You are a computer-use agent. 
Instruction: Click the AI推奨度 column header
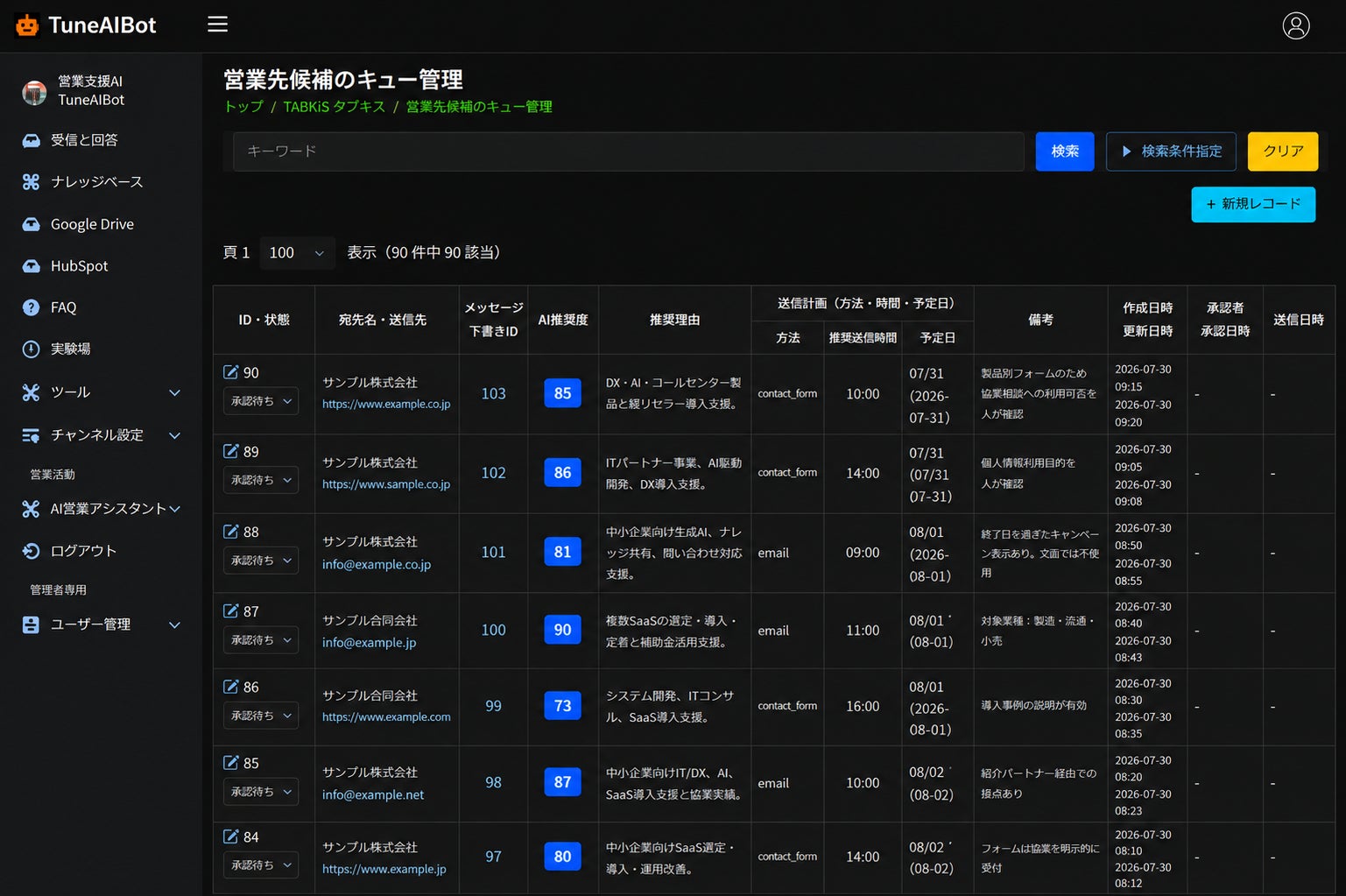(x=563, y=321)
